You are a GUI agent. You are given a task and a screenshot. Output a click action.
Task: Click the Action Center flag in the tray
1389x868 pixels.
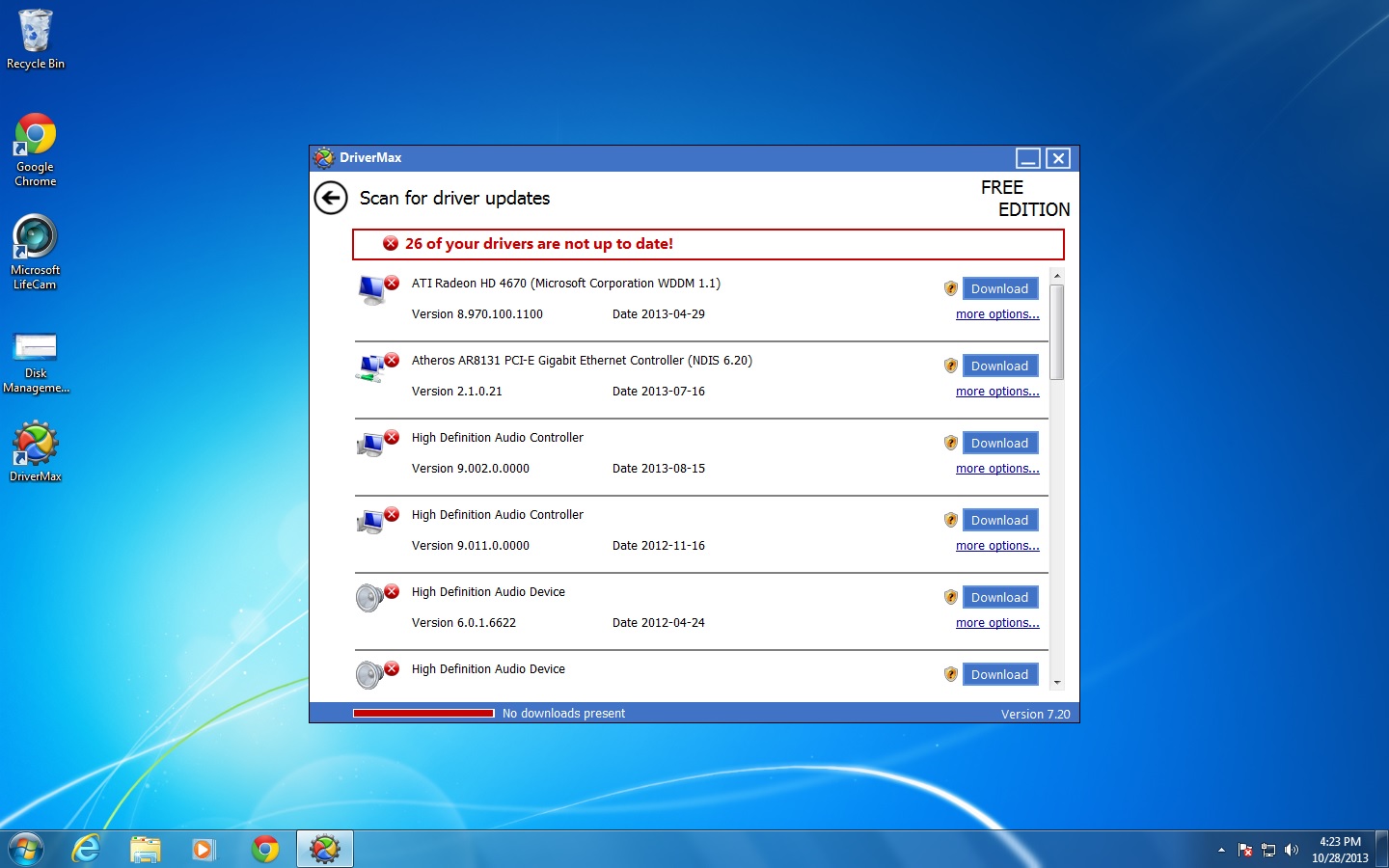coord(1245,850)
